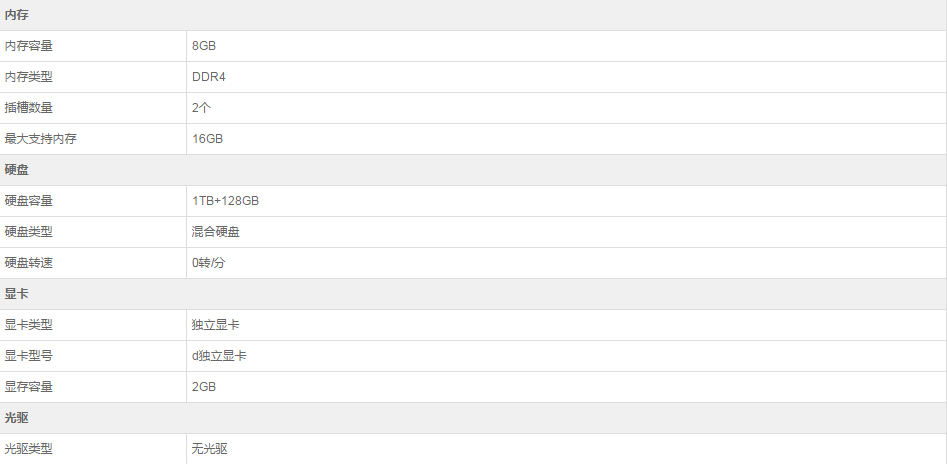Select the 2GB video memory value

click(204, 387)
